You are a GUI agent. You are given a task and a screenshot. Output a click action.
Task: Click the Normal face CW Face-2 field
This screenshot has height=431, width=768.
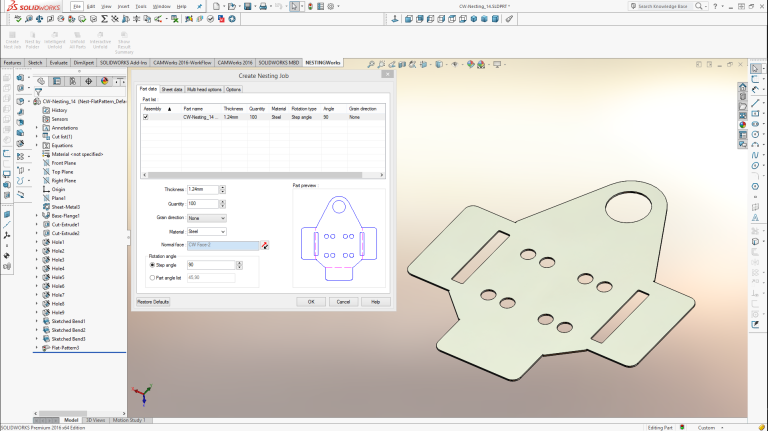223,245
